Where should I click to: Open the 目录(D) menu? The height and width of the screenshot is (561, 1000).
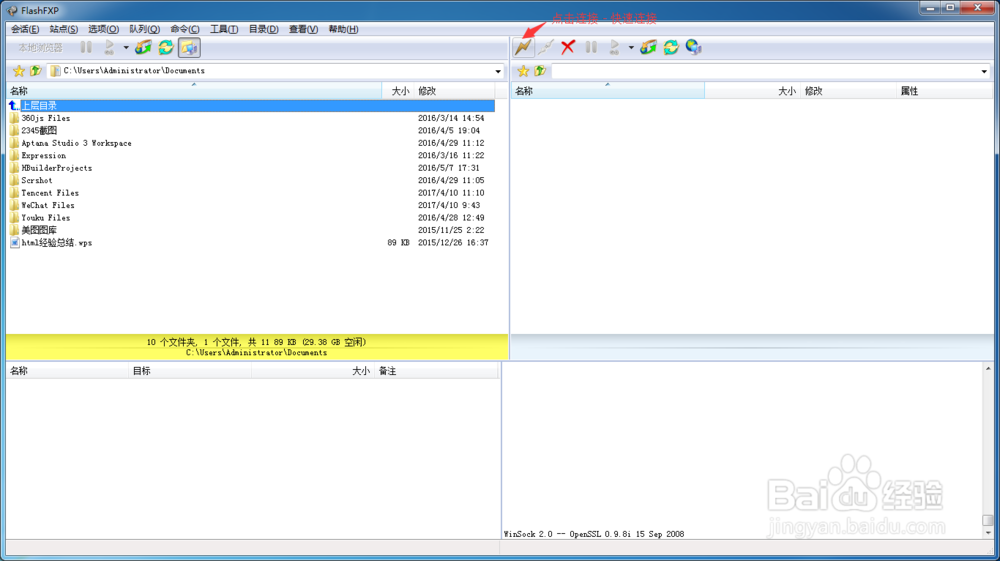click(x=263, y=29)
